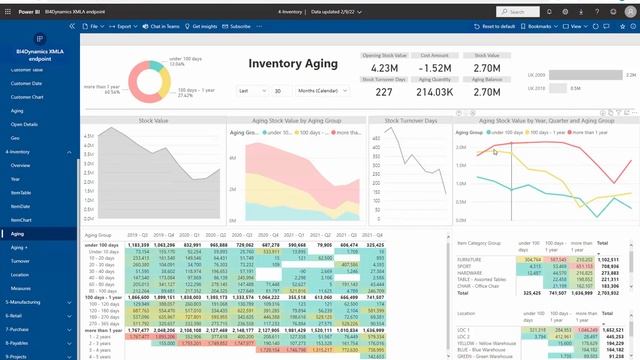The width and height of the screenshot is (640, 360).
Task: Click the feedback smiley icon
Action: click(x=613, y=12)
